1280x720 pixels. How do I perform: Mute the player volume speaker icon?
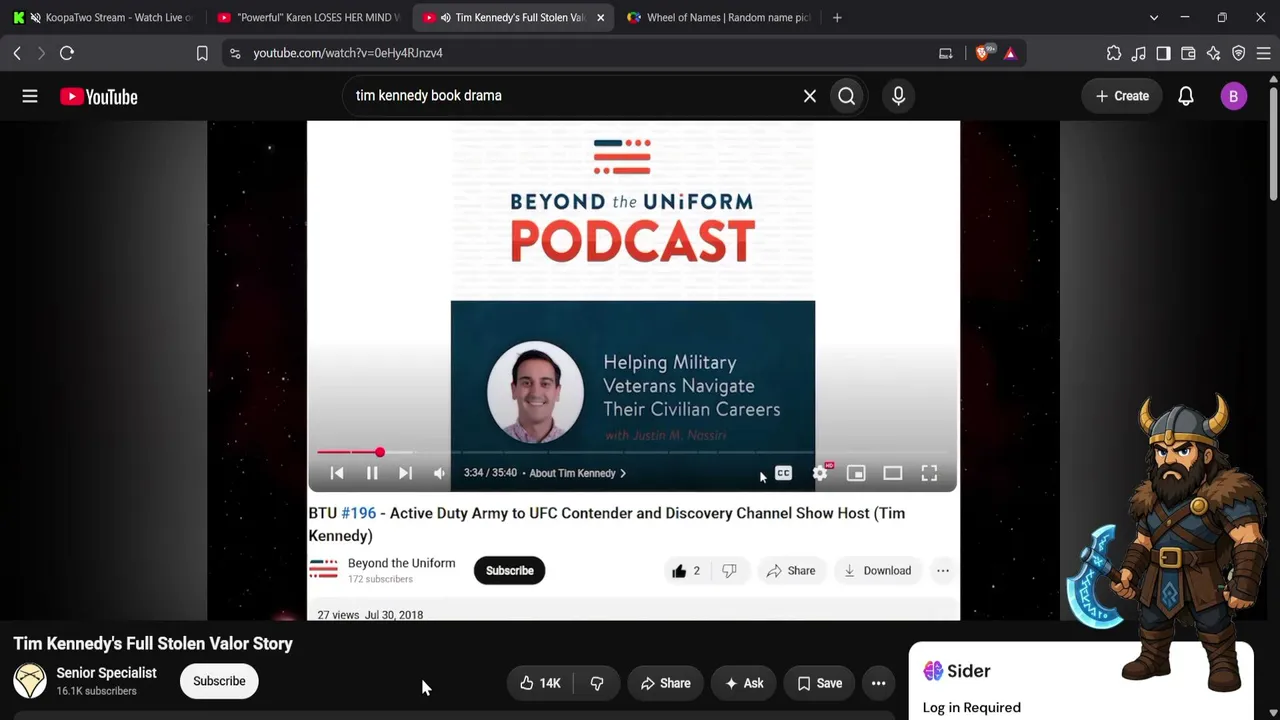439,473
